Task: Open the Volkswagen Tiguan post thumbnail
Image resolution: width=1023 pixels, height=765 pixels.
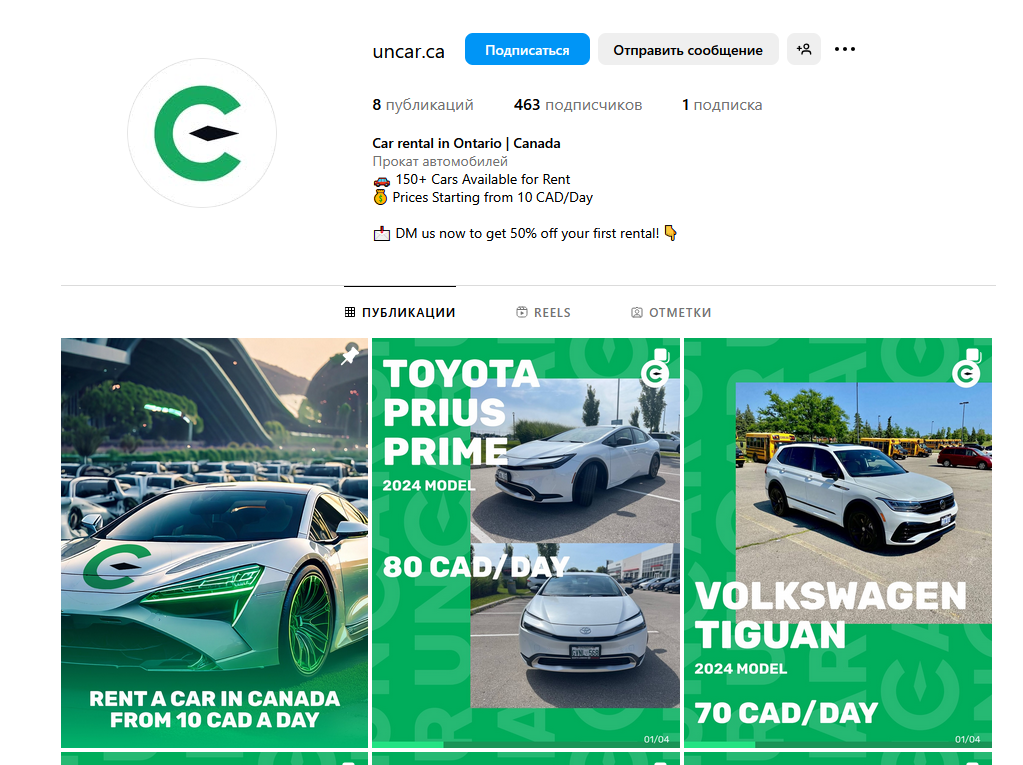Action: point(838,543)
